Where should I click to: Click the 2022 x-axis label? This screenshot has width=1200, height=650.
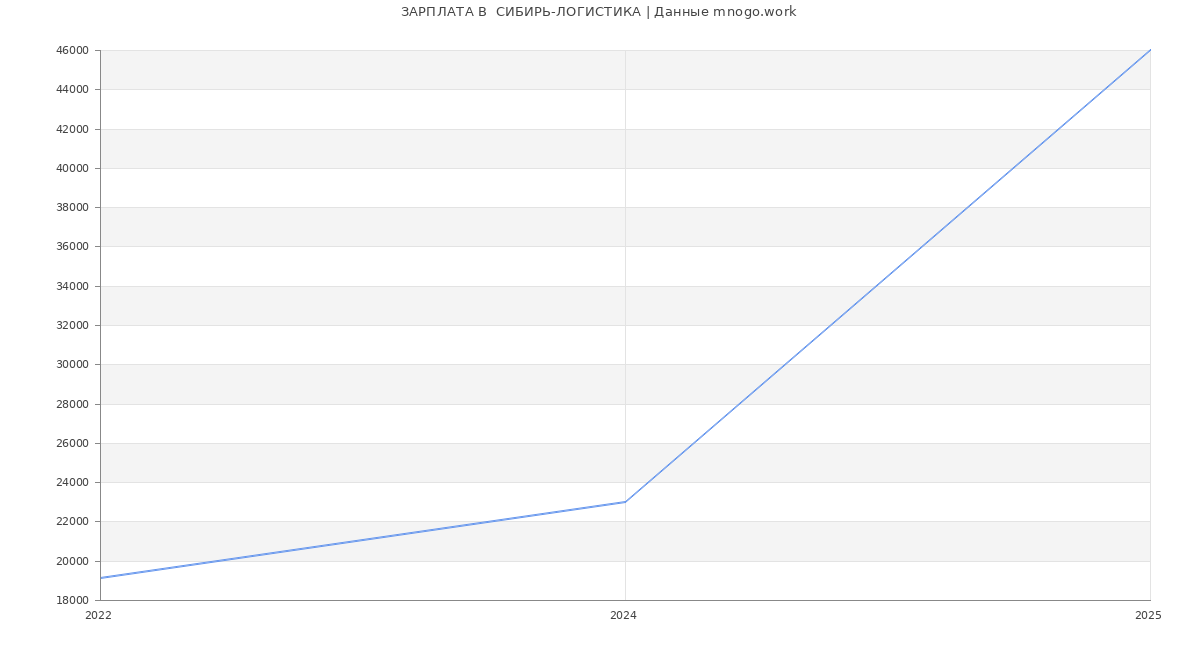coord(98,616)
